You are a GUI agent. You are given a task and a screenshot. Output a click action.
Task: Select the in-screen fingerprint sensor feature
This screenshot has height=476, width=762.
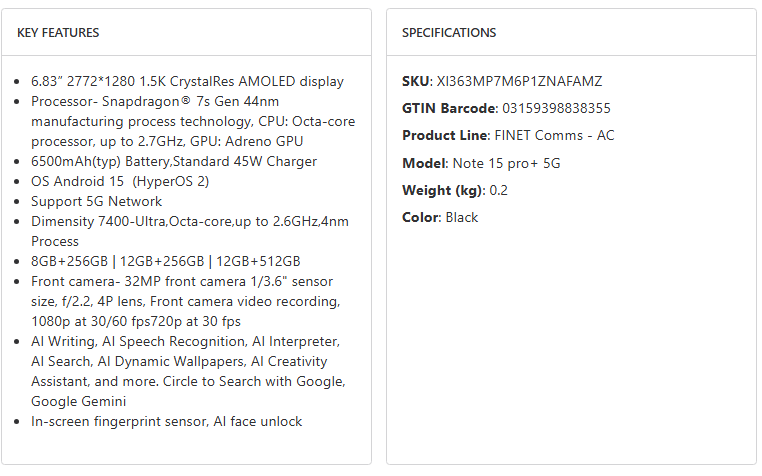point(166,421)
